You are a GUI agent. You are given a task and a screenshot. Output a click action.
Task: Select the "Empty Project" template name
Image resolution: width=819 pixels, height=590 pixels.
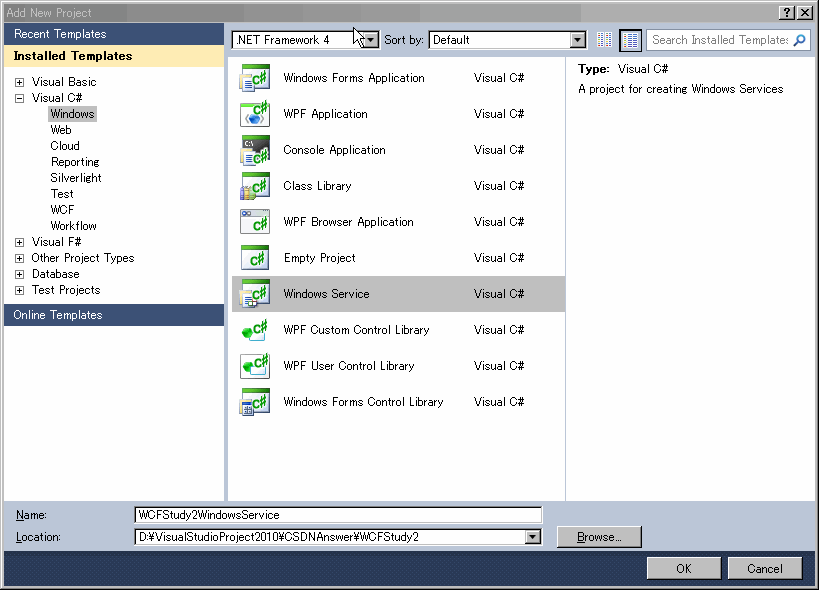click(x=320, y=258)
